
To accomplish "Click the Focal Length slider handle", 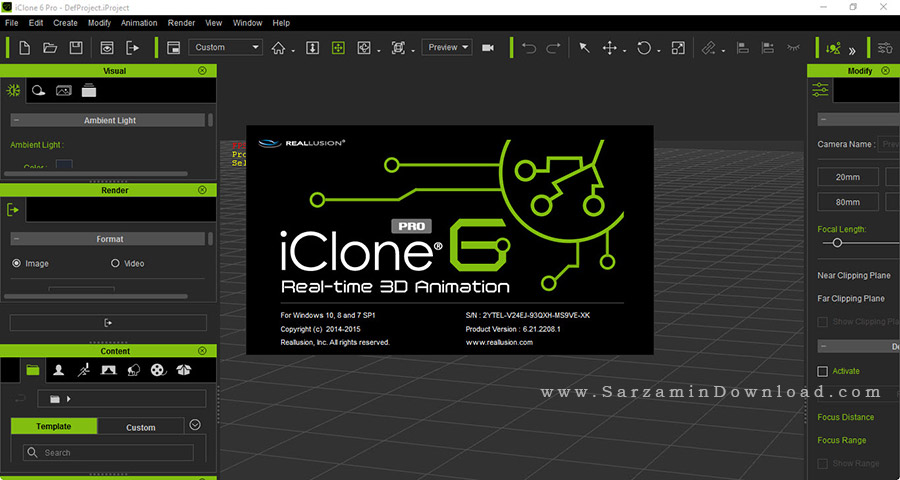I will pos(837,243).
